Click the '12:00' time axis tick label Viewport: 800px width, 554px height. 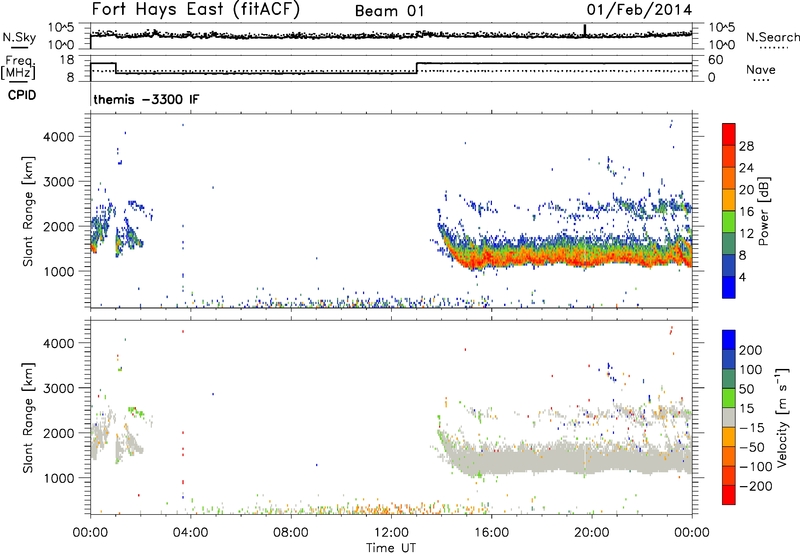point(391,533)
